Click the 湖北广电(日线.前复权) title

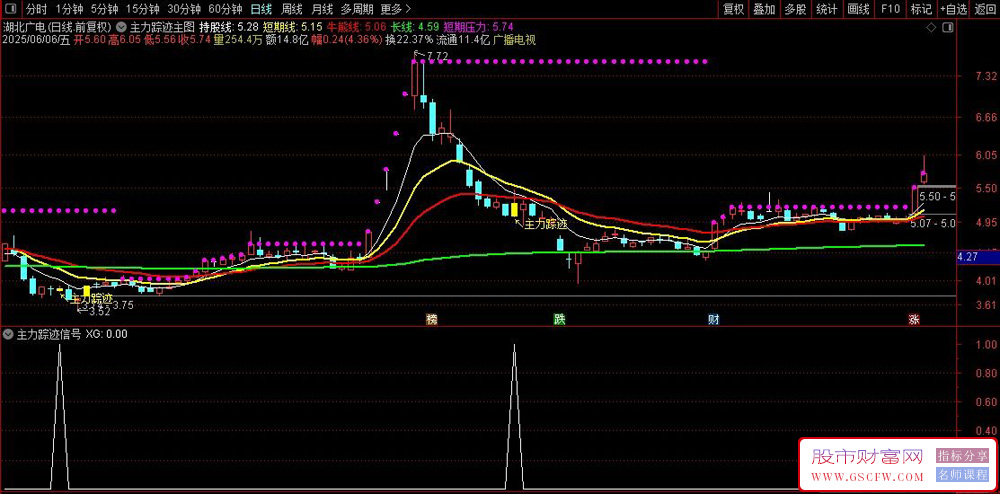coord(58,27)
